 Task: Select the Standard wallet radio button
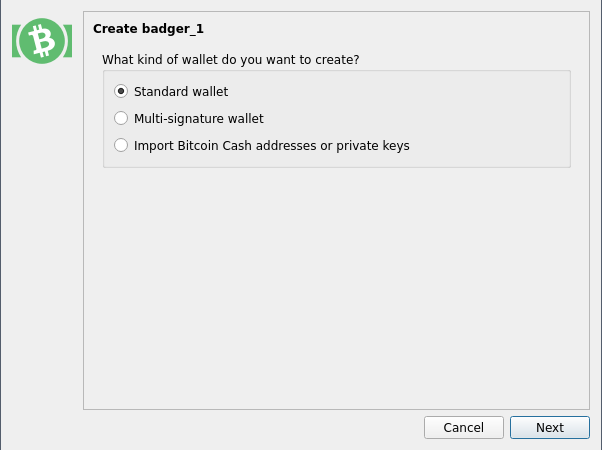(x=121, y=91)
